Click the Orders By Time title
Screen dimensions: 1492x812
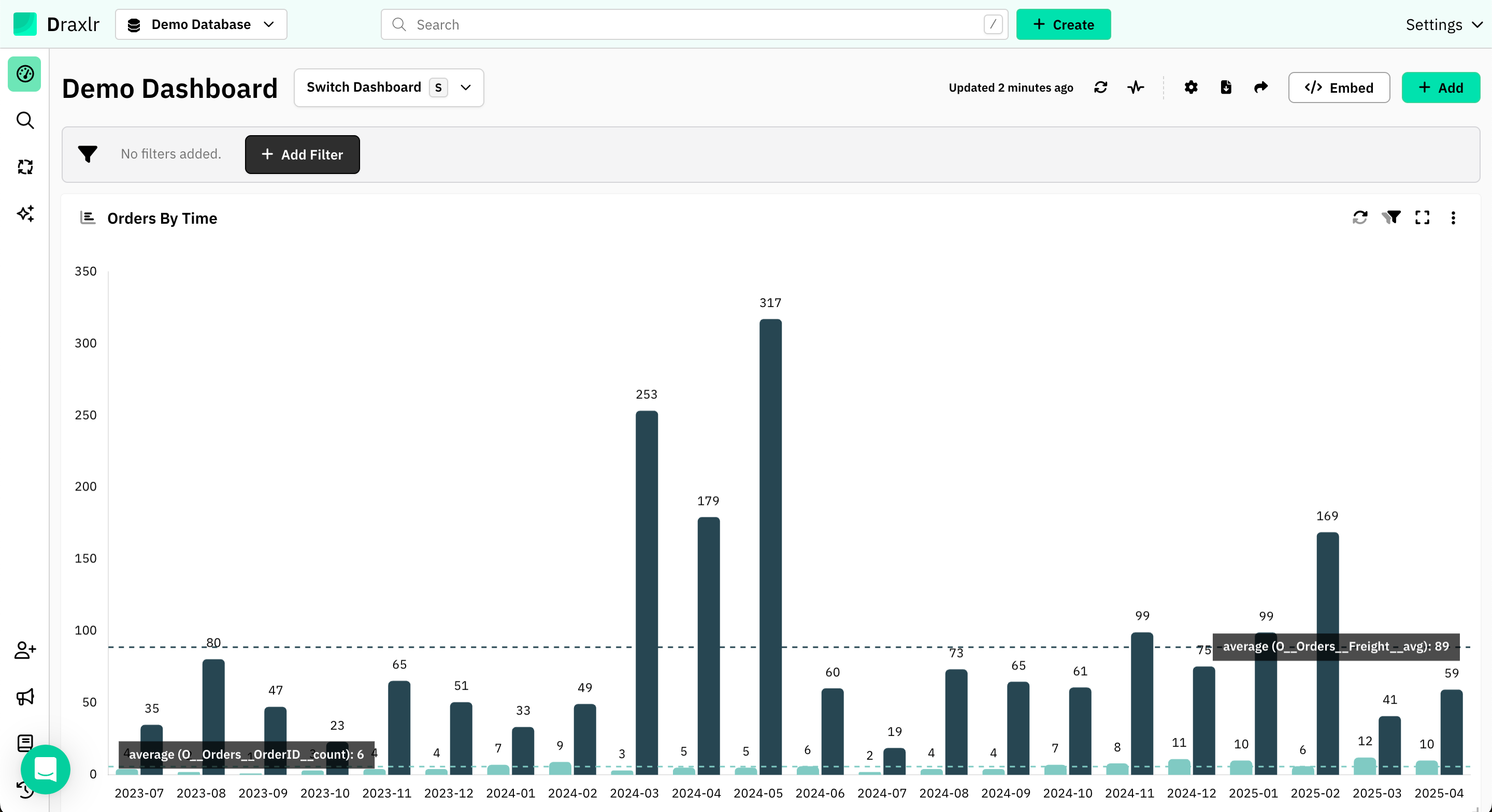point(162,219)
